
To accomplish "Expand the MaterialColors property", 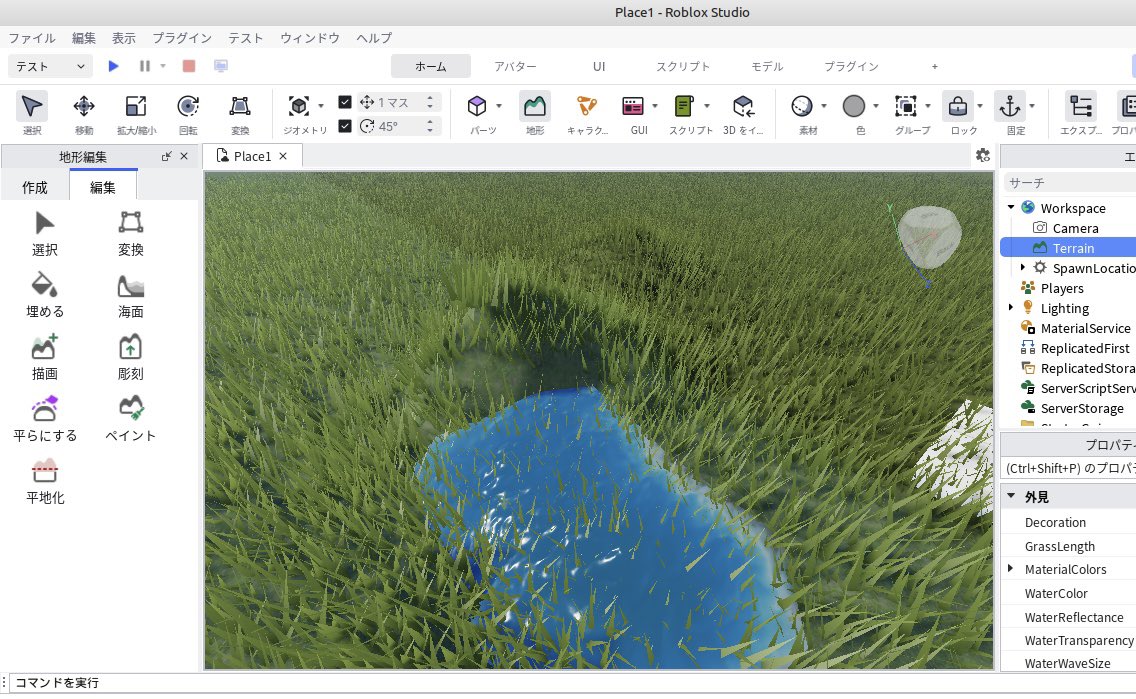I will click(x=1011, y=569).
